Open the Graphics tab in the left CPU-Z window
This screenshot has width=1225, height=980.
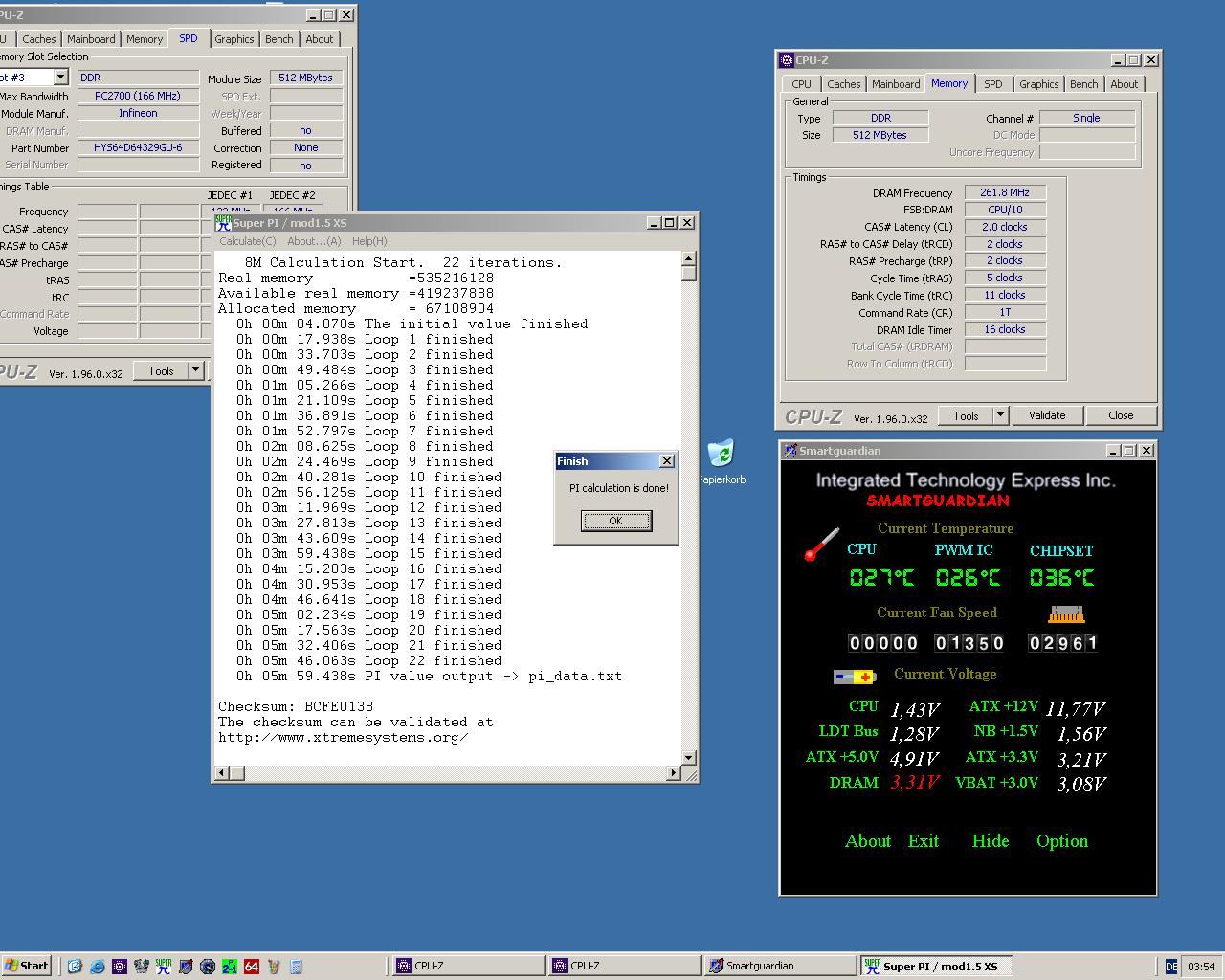[234, 39]
